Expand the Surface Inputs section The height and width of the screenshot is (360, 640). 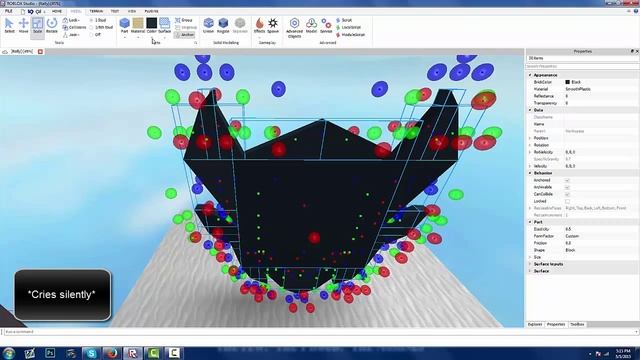[x=530, y=264]
